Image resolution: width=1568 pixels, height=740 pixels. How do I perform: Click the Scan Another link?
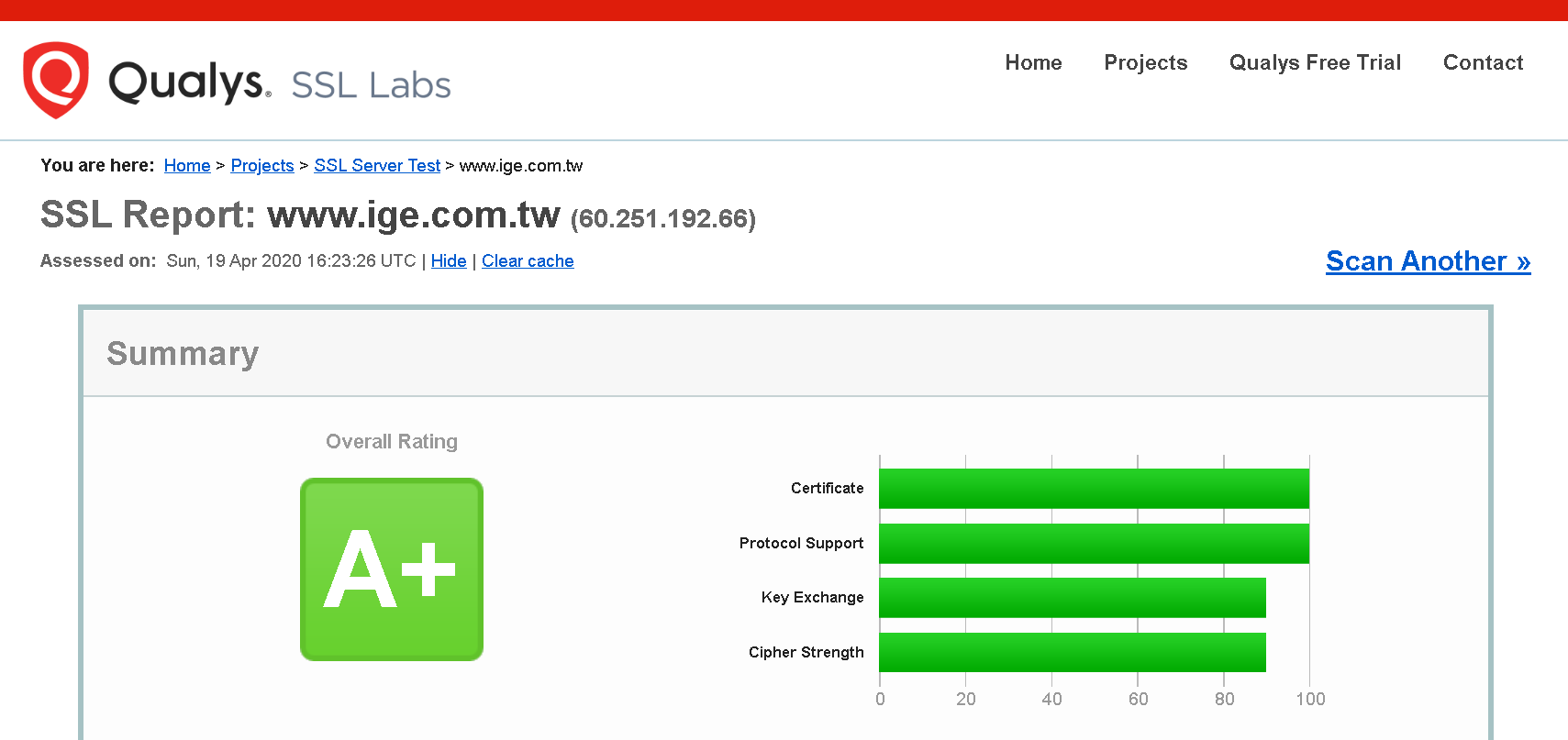click(x=1428, y=261)
